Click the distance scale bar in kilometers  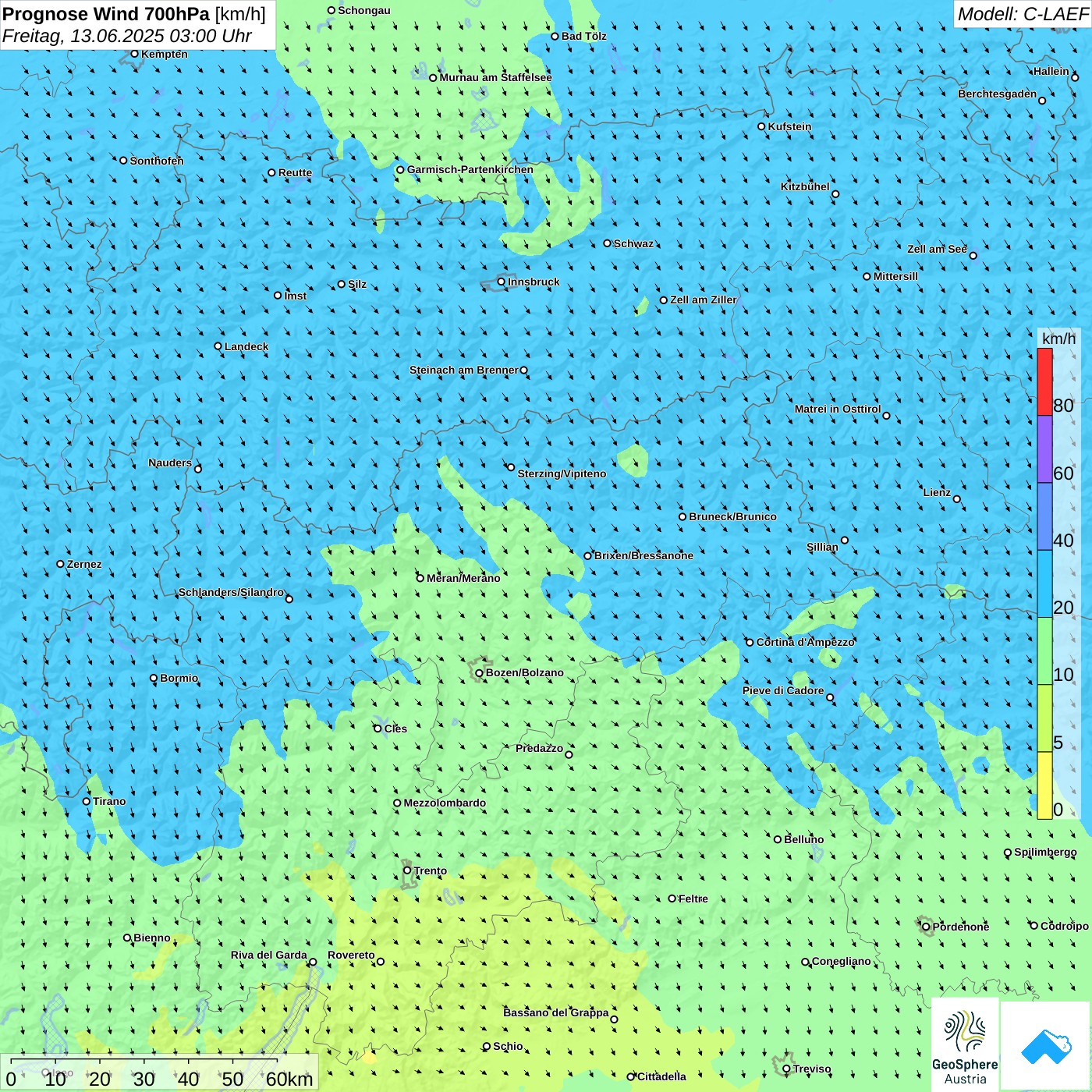coord(159,1073)
